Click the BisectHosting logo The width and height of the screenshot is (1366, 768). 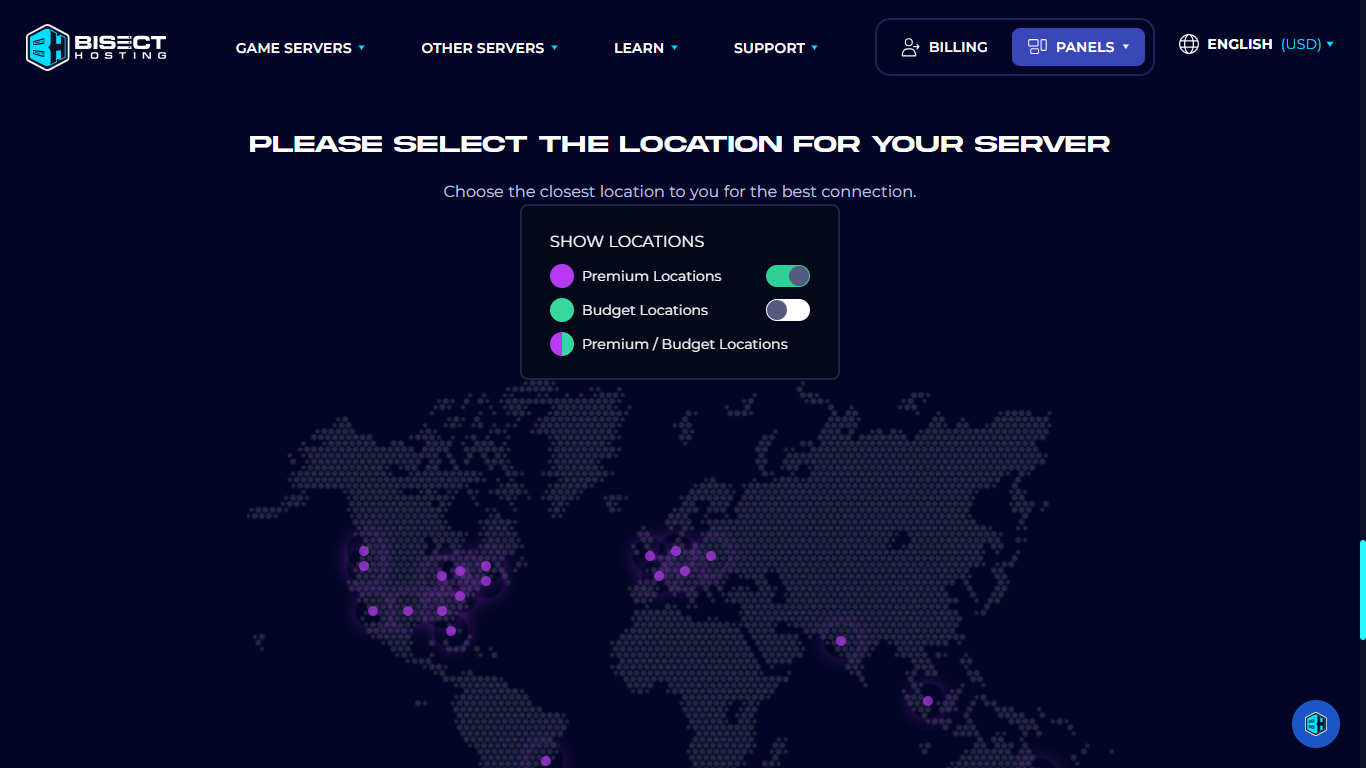click(95, 46)
